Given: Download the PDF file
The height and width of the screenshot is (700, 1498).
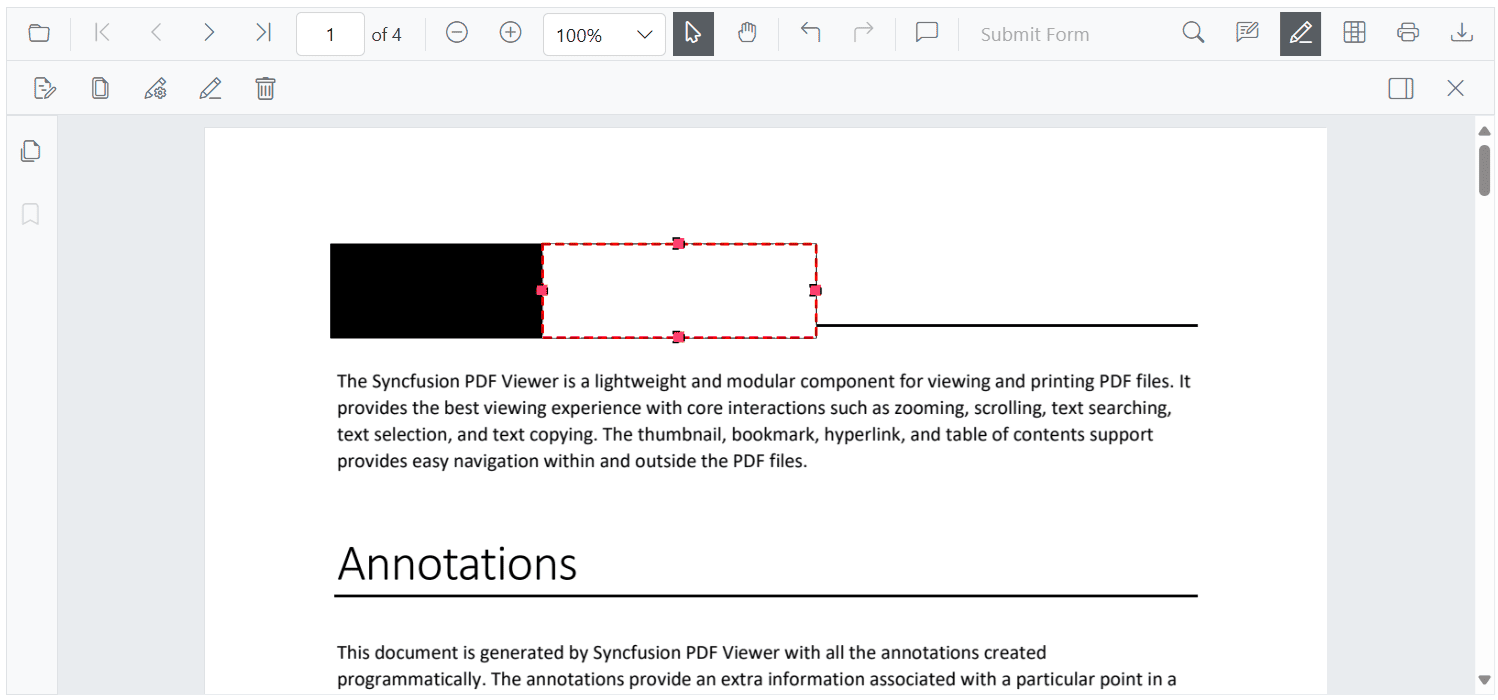Looking at the screenshot, I should (x=1462, y=33).
